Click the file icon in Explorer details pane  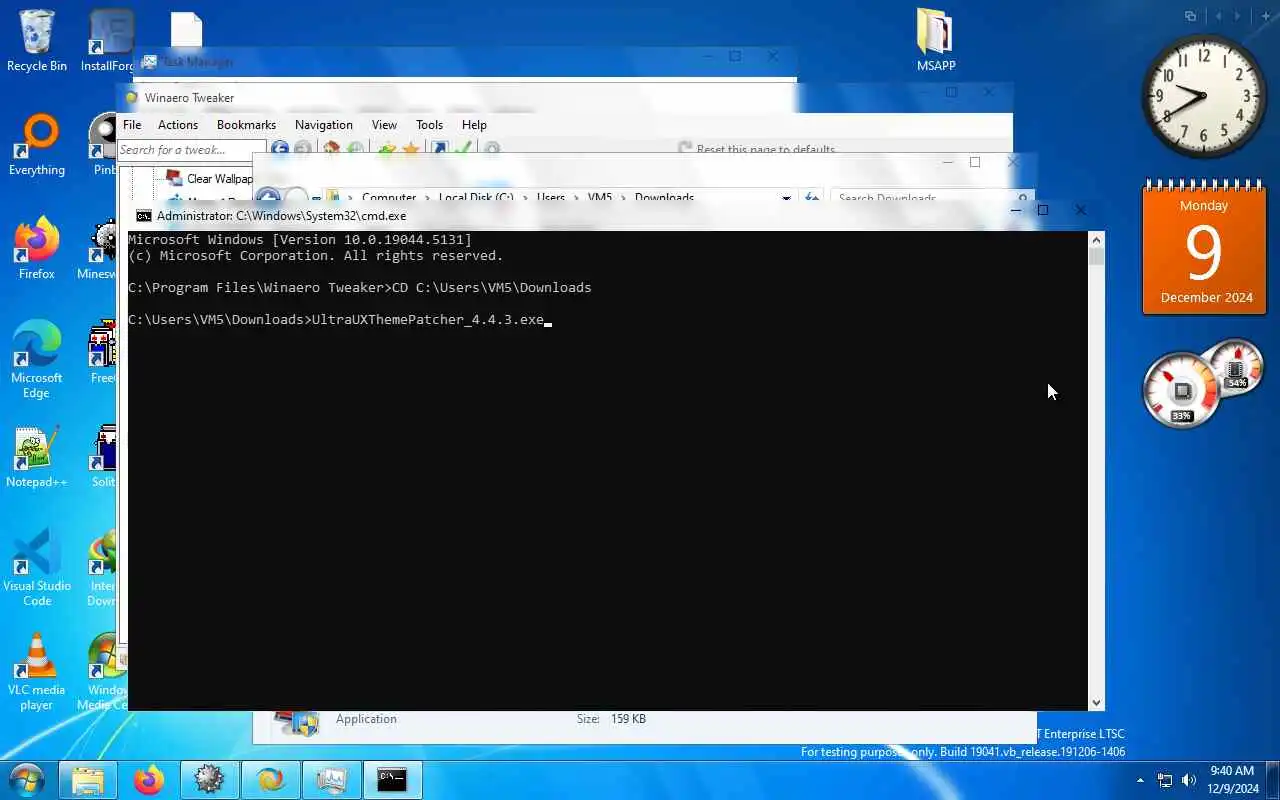click(296, 722)
